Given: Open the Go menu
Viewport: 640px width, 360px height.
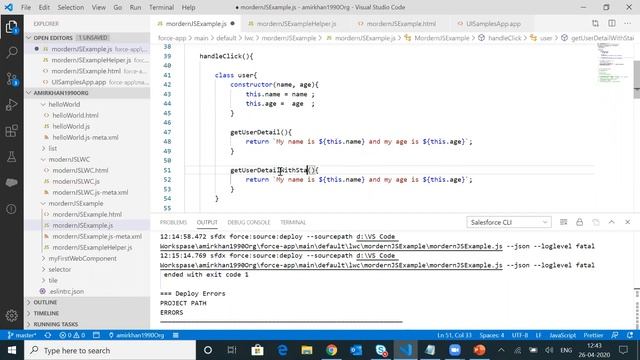Looking at the screenshot, I should (118, 7).
